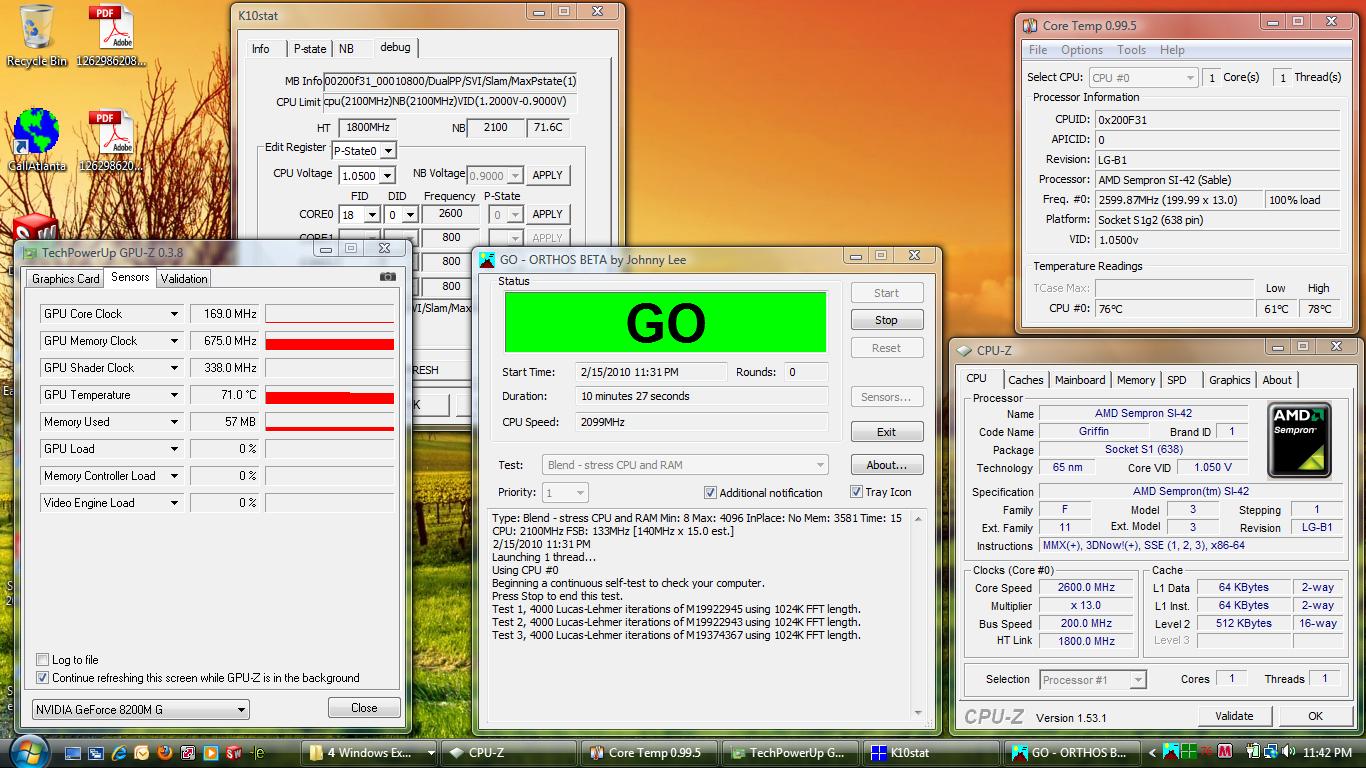Click Close button in GPU-Z

[x=364, y=708]
